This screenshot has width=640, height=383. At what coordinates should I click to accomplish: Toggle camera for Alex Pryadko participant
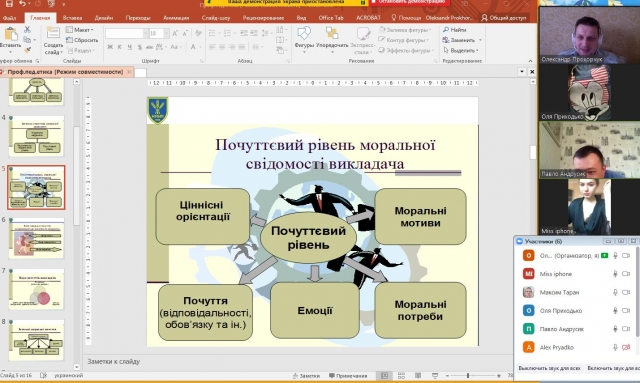(x=626, y=347)
